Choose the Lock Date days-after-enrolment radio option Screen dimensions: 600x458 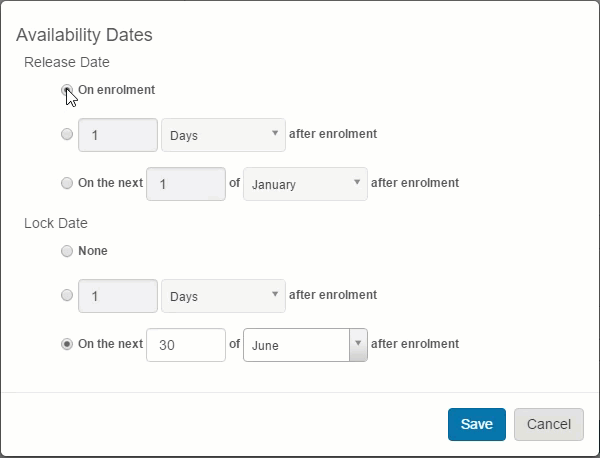point(67,295)
